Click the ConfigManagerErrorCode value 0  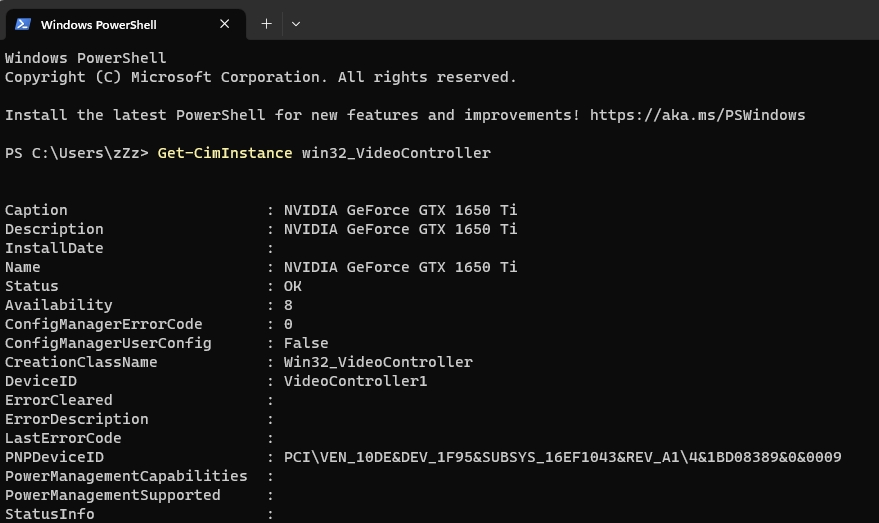pyautogui.click(x=288, y=324)
